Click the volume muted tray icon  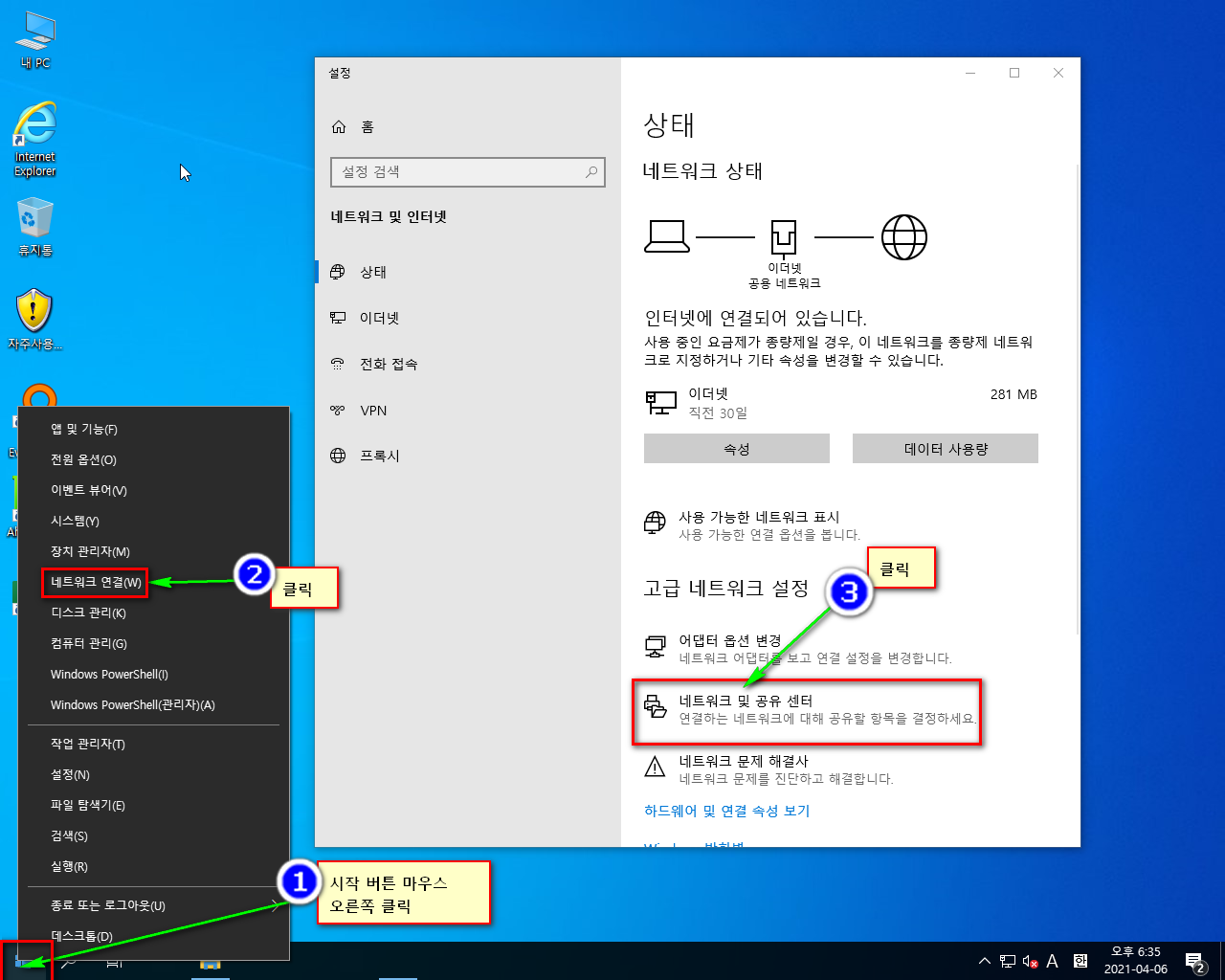pyautogui.click(x=1030, y=961)
